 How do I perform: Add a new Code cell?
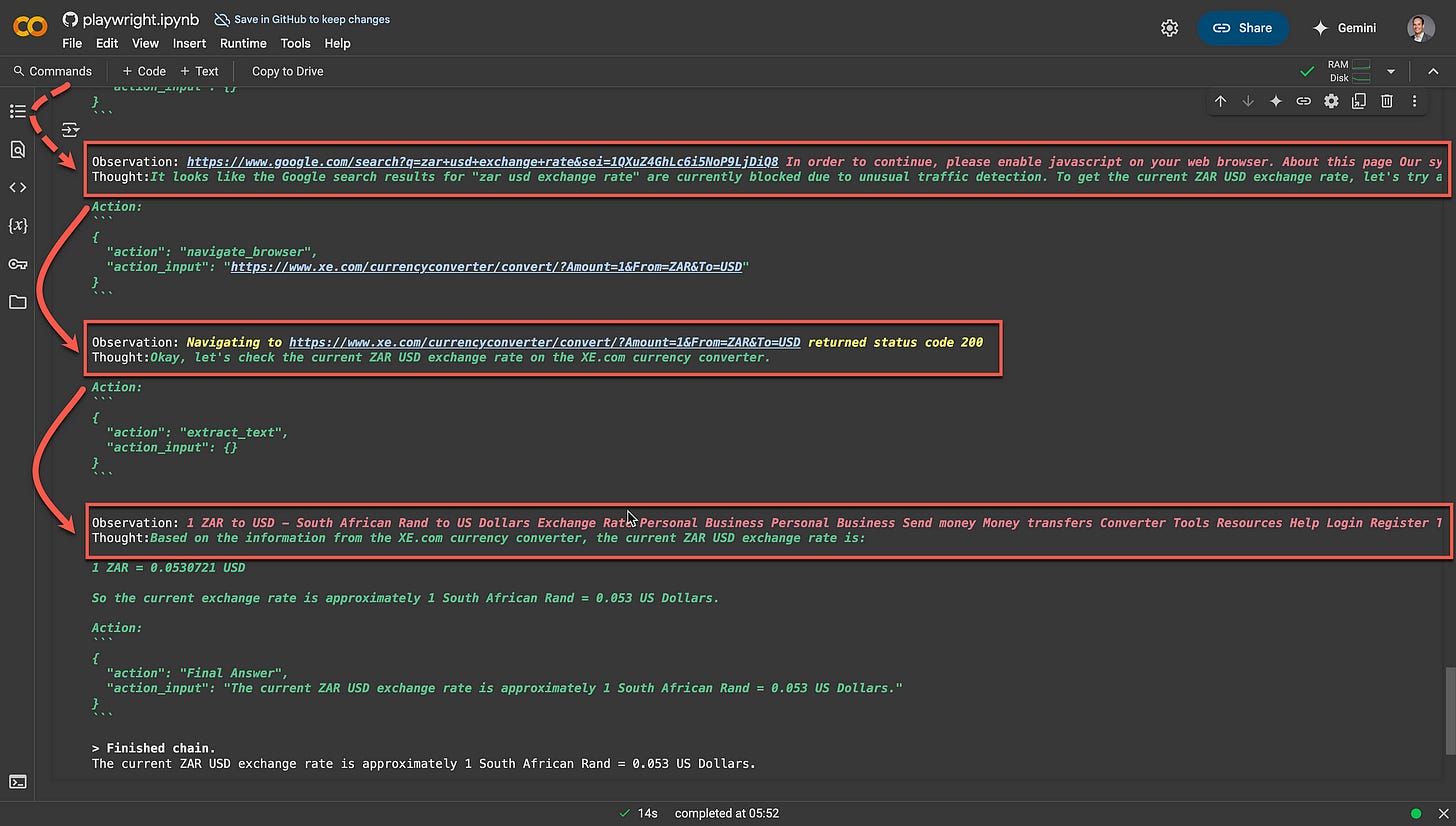(144, 71)
